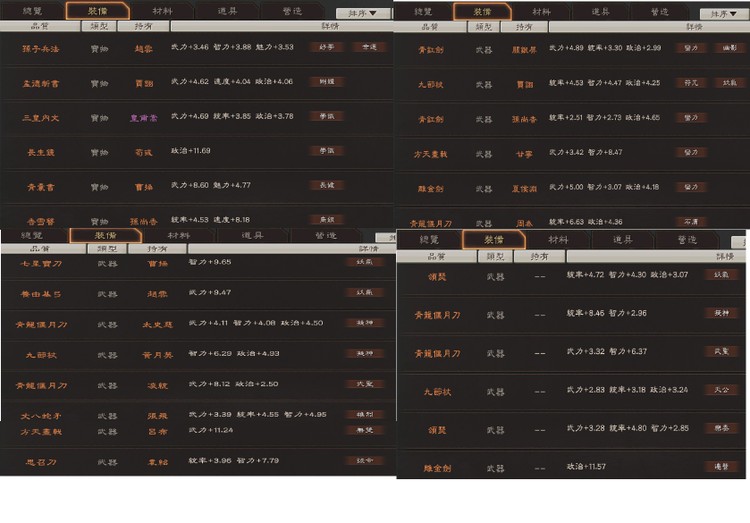This screenshot has width=750, height=523.
Task: Click trait tag on the 統率+6.63 row
Action: pos(691,222)
